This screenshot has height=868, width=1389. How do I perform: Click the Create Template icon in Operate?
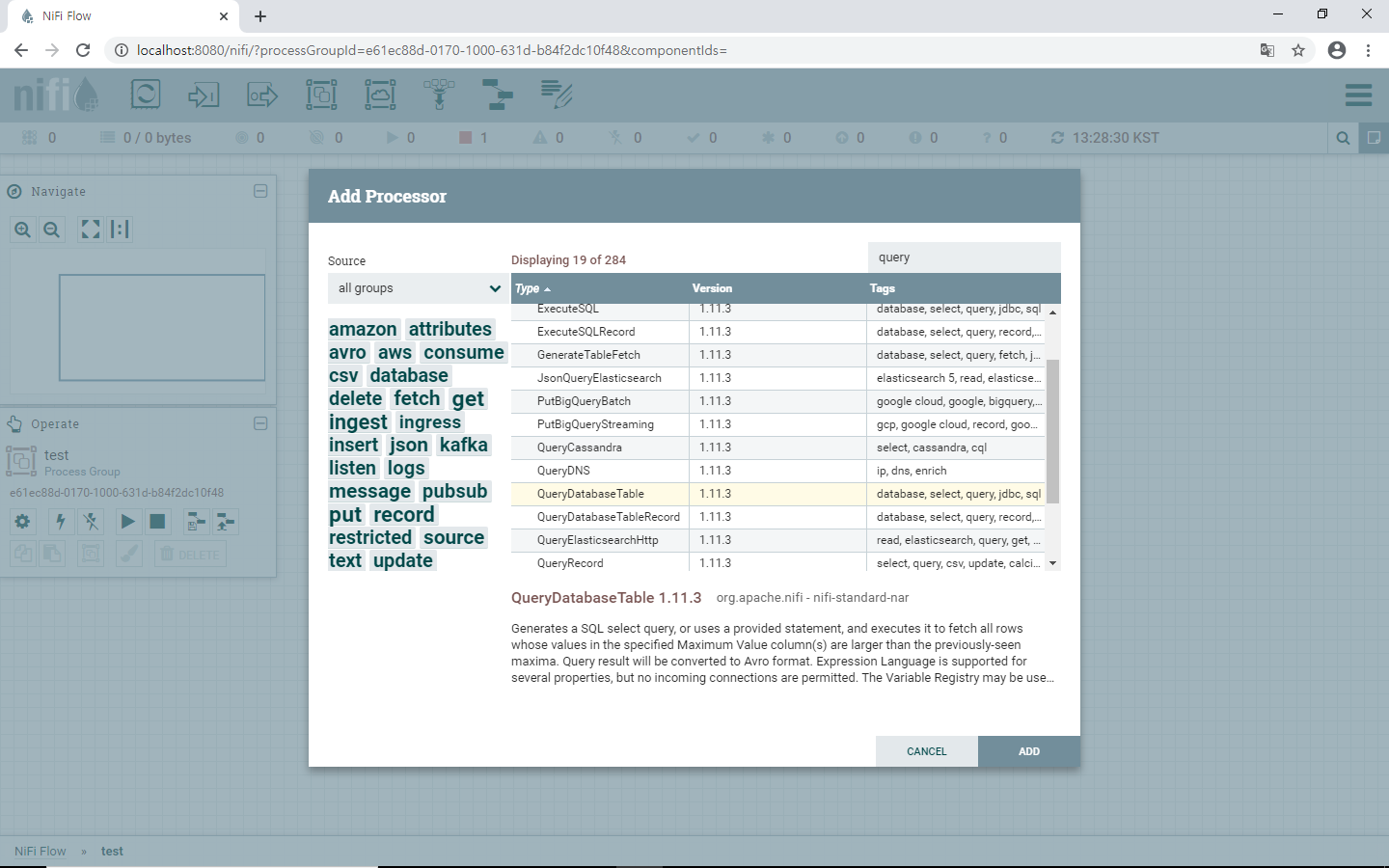pyautogui.click(x=196, y=522)
